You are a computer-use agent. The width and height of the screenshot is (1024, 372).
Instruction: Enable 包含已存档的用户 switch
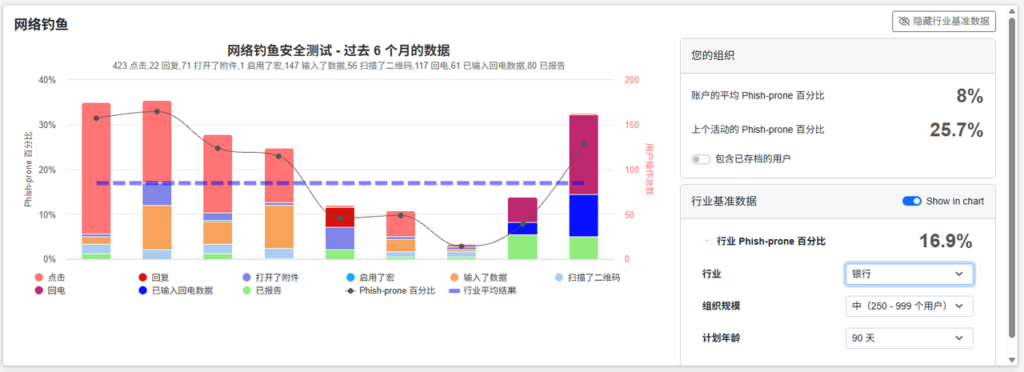pyautogui.click(x=701, y=159)
